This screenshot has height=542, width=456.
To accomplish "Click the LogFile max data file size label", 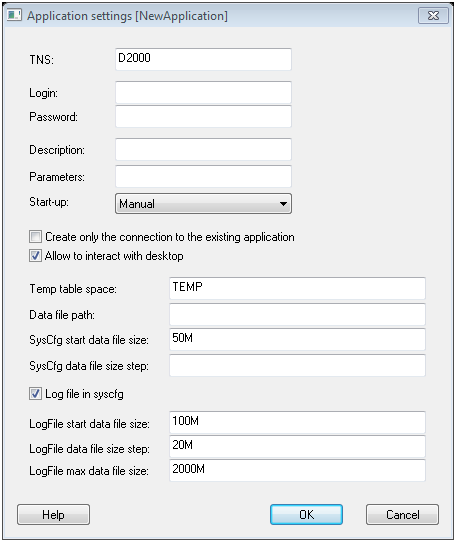I will 89,471.
